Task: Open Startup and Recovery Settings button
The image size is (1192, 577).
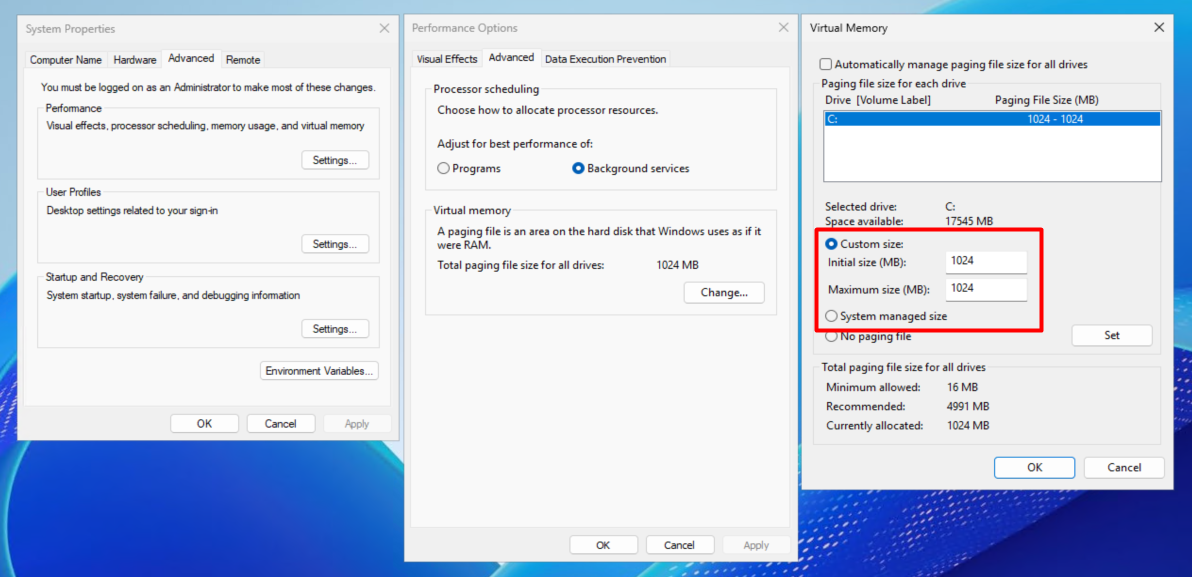Action: click(x=335, y=329)
